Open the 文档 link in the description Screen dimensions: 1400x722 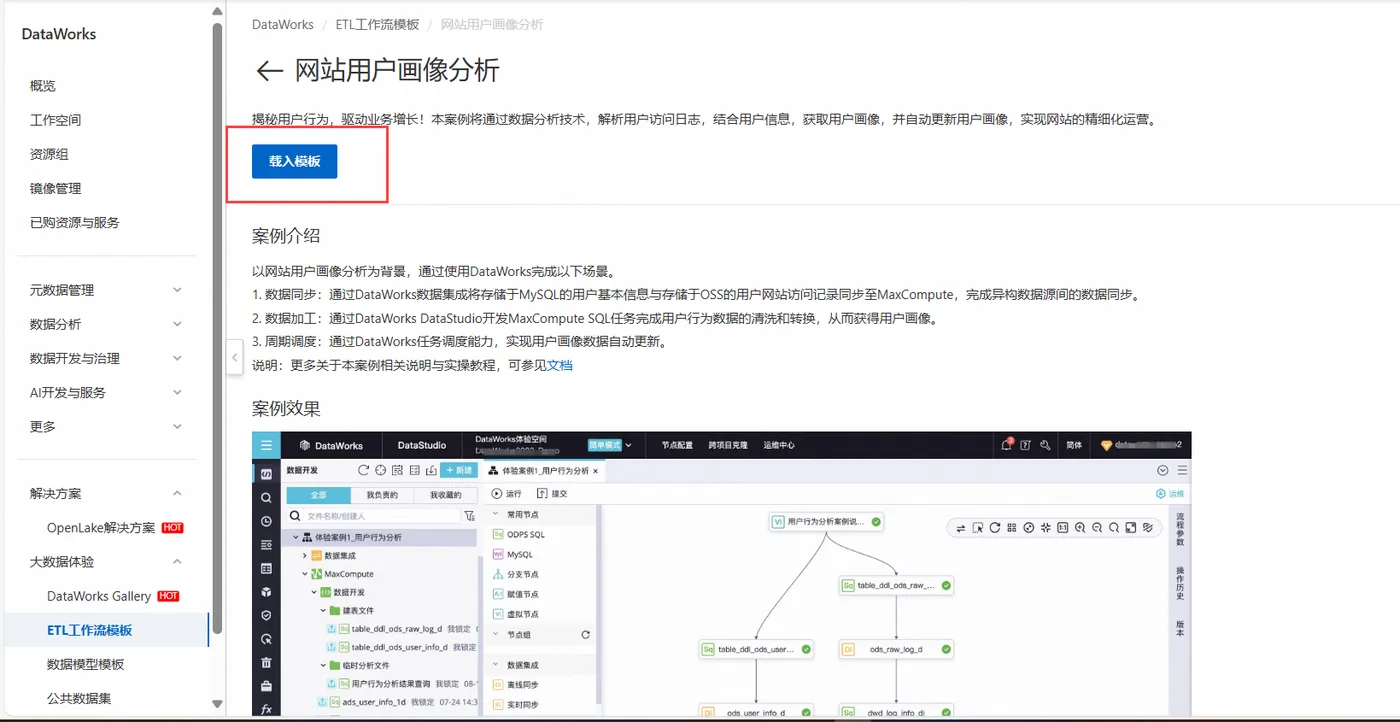(x=560, y=365)
